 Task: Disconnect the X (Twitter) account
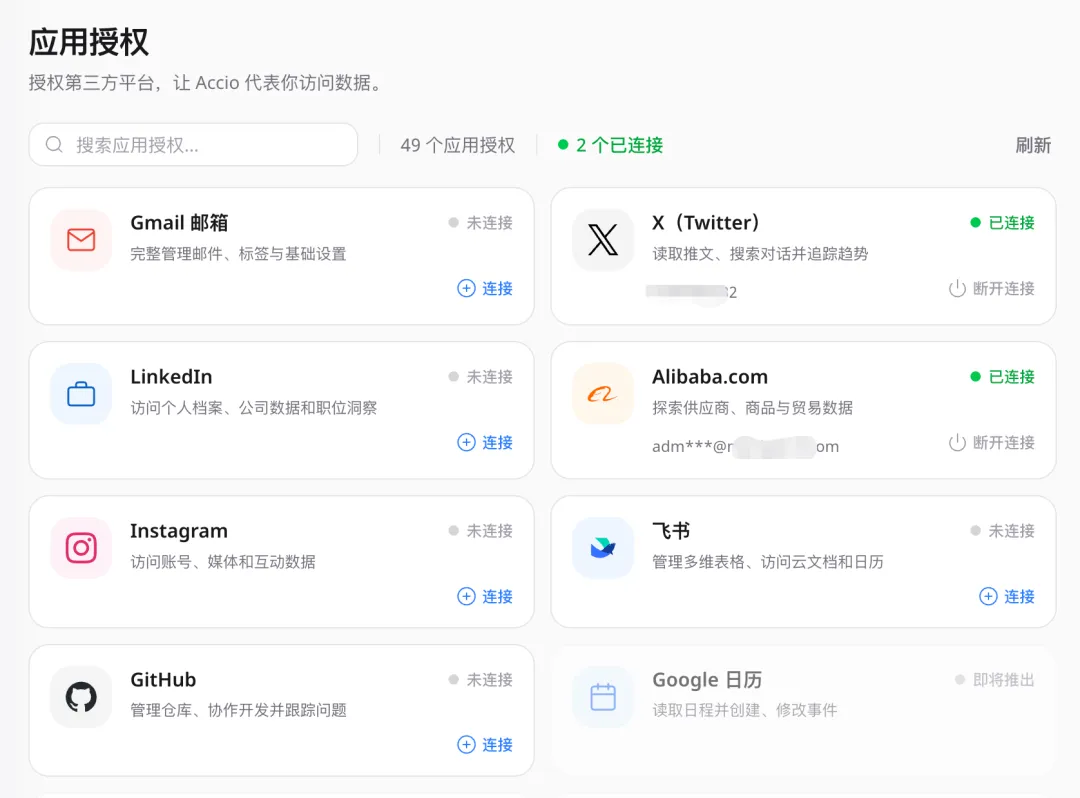coord(992,289)
